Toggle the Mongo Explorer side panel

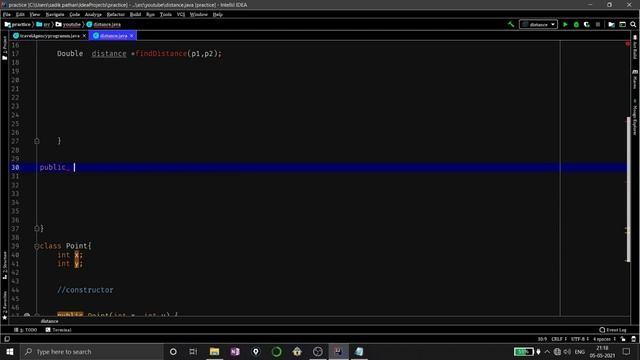[x=635, y=117]
